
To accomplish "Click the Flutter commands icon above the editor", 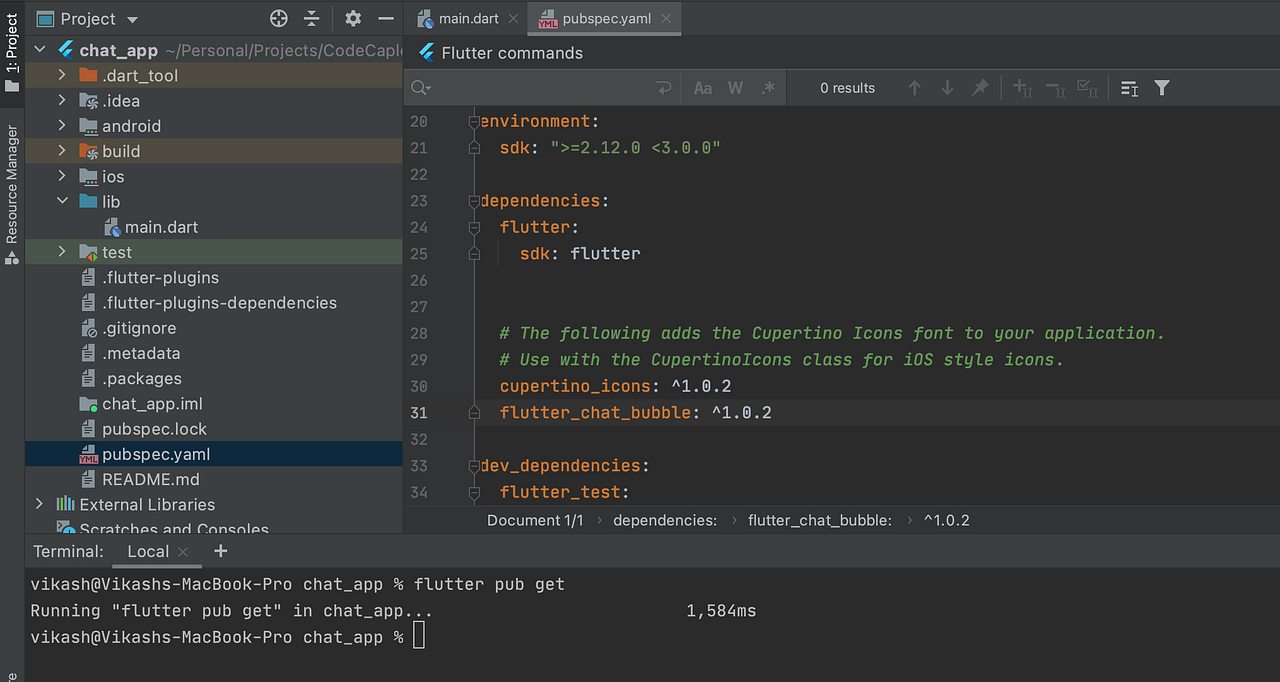I will click(x=425, y=52).
